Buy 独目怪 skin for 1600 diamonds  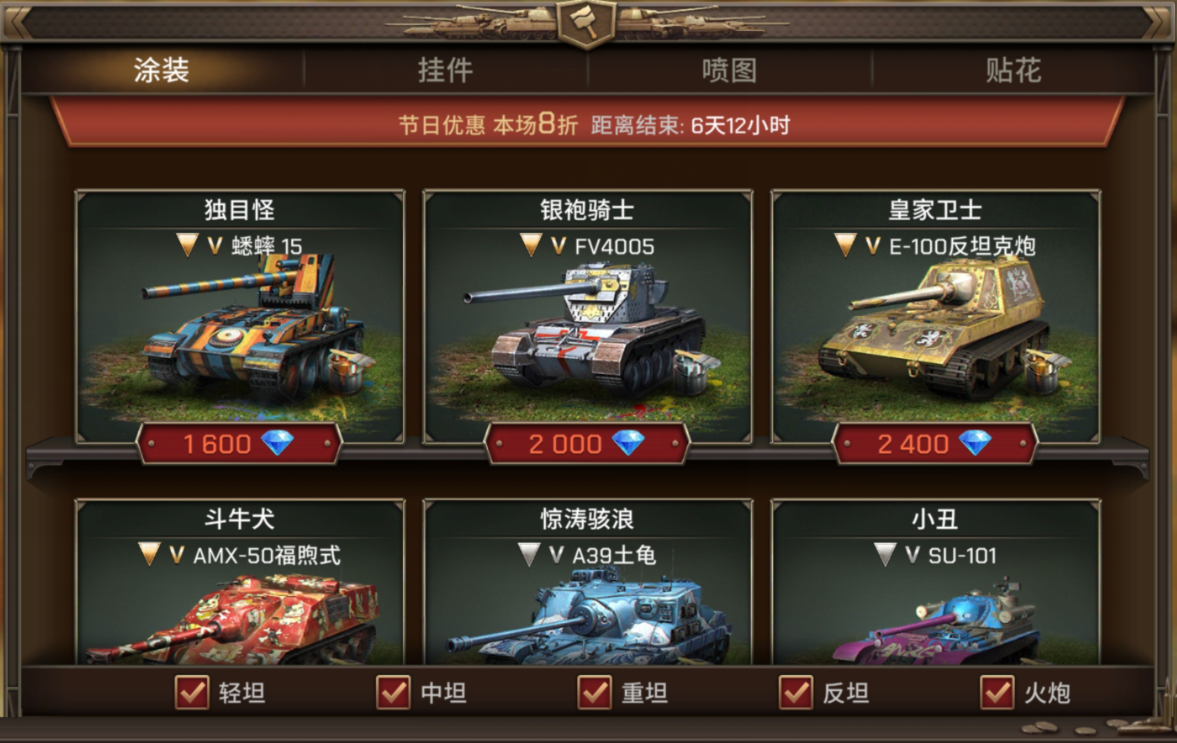(239, 444)
